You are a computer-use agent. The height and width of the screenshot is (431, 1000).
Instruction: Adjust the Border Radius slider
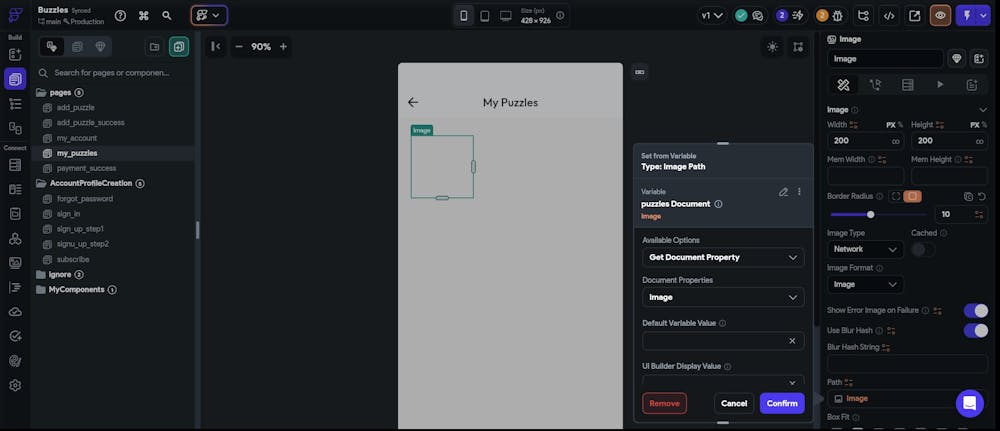pos(871,214)
